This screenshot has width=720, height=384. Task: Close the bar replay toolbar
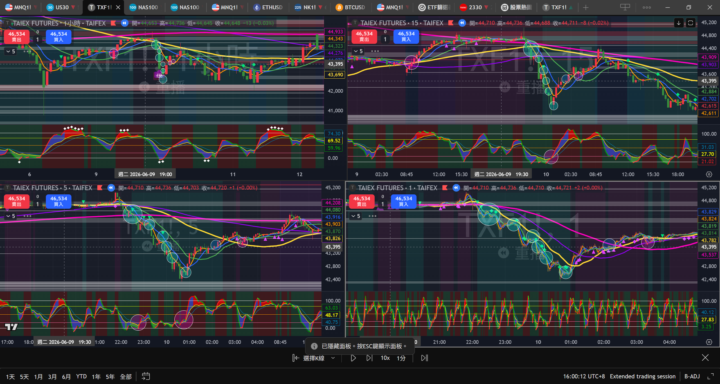tap(705, 357)
